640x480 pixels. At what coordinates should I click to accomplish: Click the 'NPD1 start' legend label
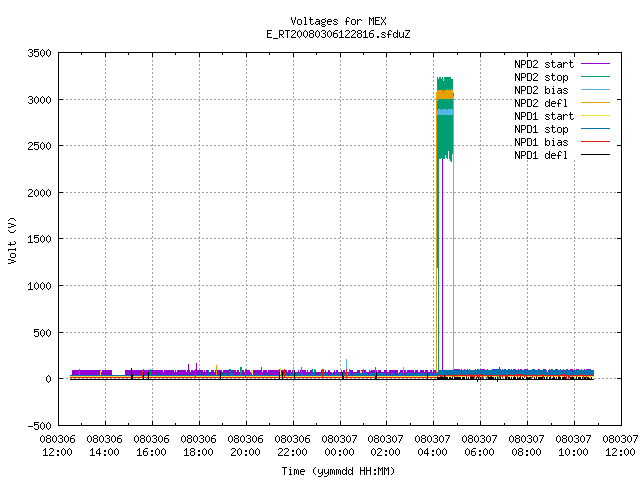click(544, 116)
